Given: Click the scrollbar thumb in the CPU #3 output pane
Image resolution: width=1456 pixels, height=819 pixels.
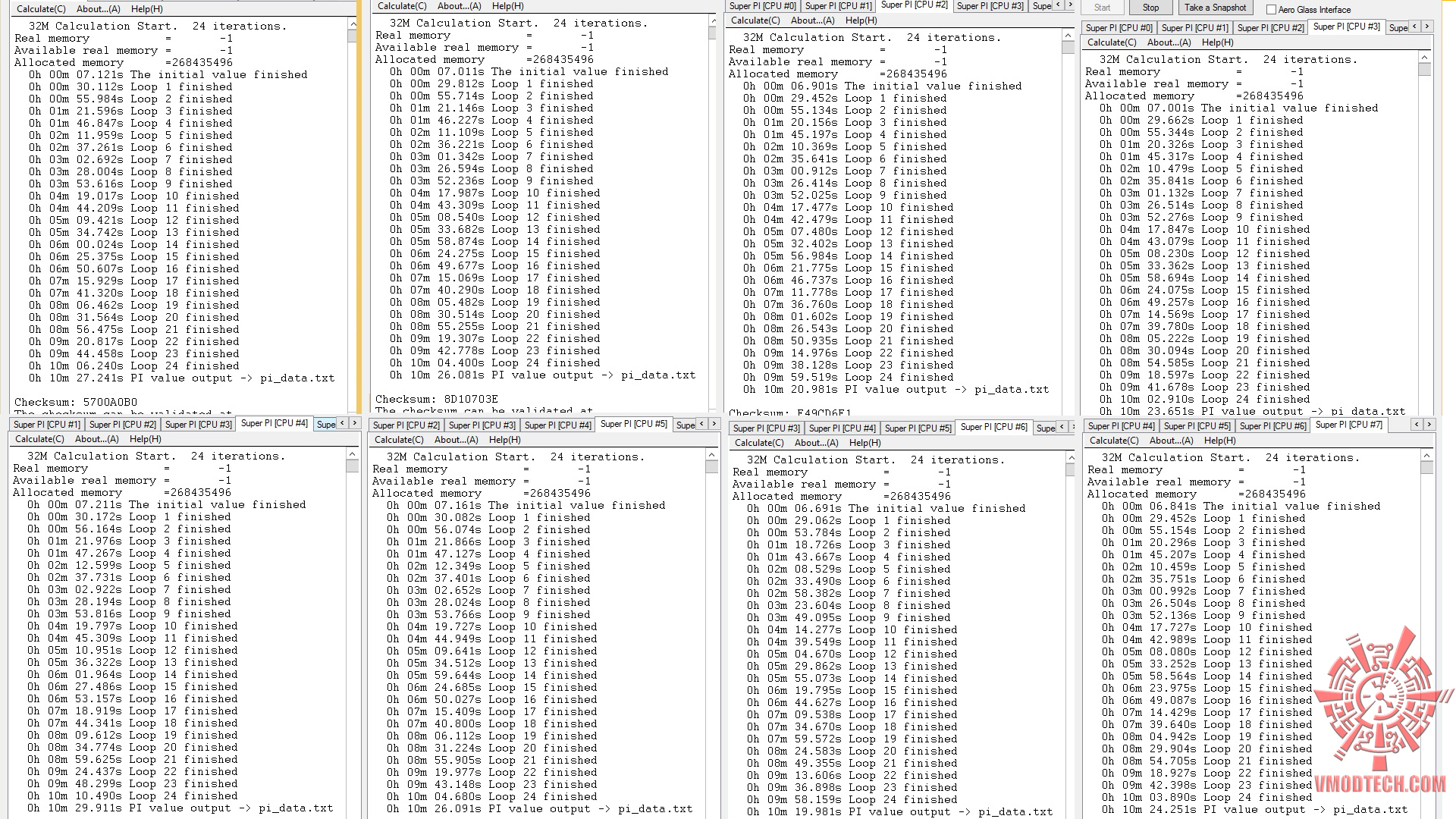Looking at the screenshot, I should (1424, 69).
